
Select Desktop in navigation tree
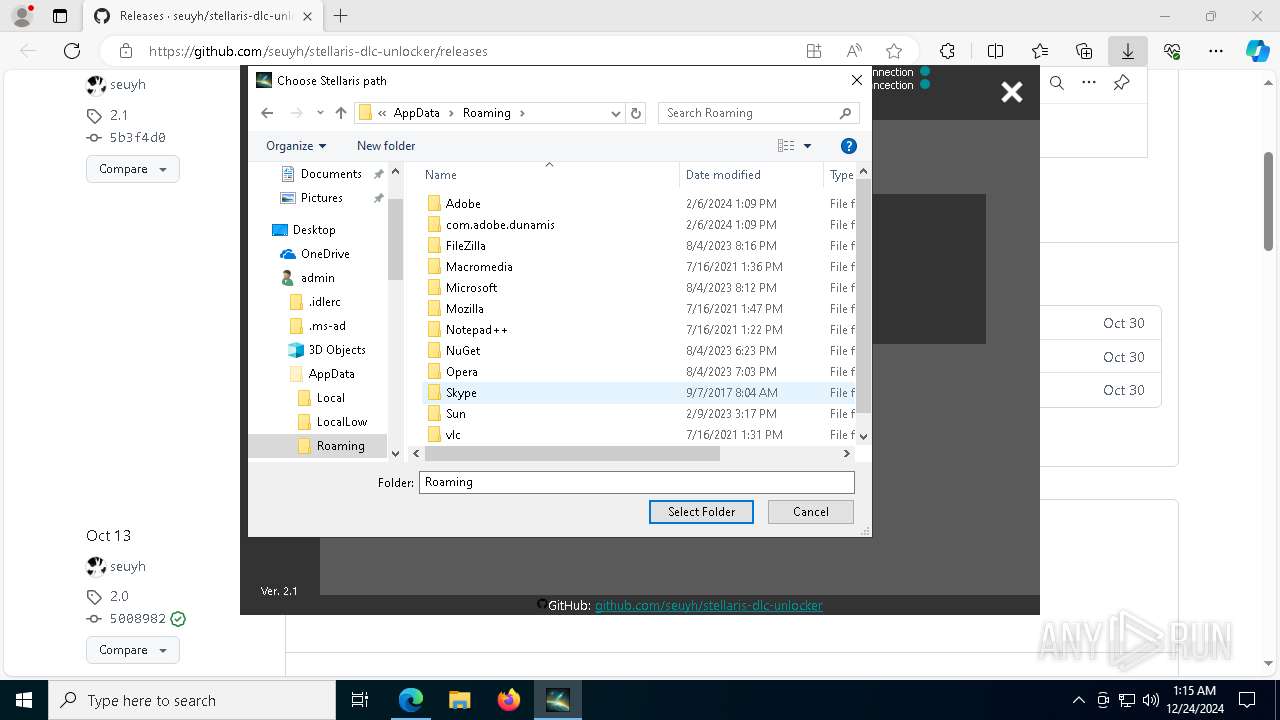click(x=314, y=229)
